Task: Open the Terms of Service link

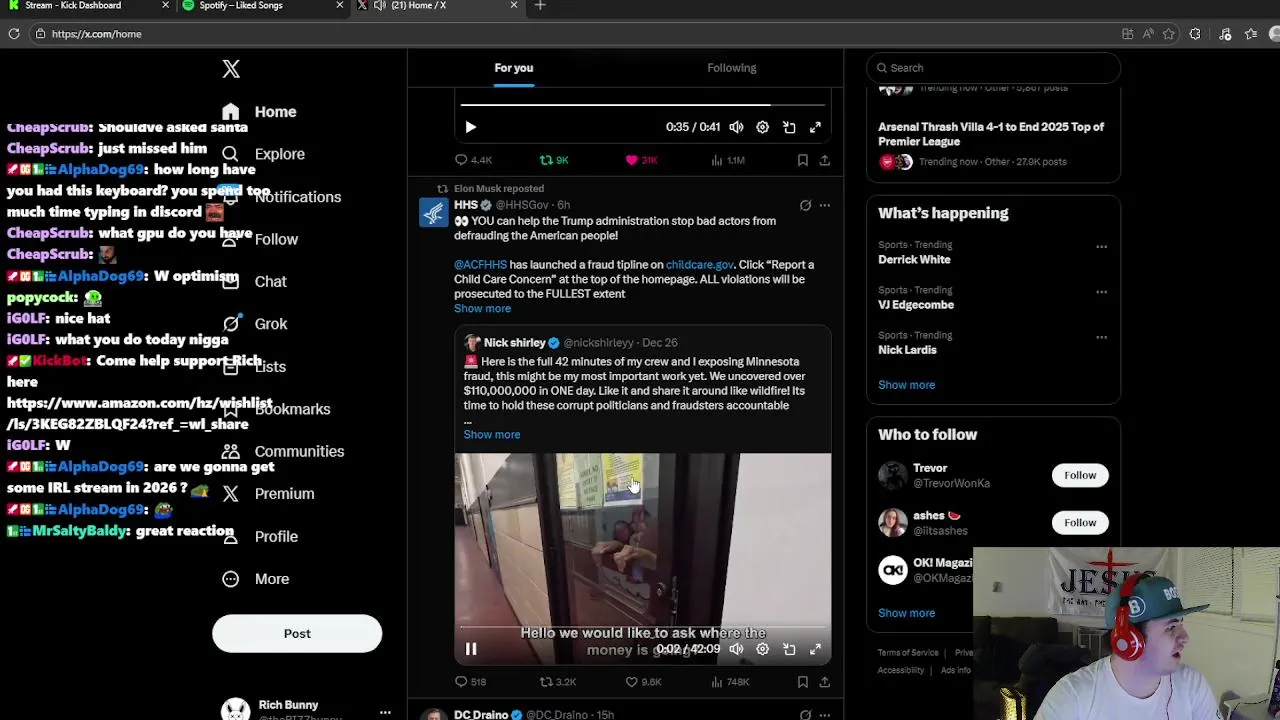Action: [x=908, y=653]
